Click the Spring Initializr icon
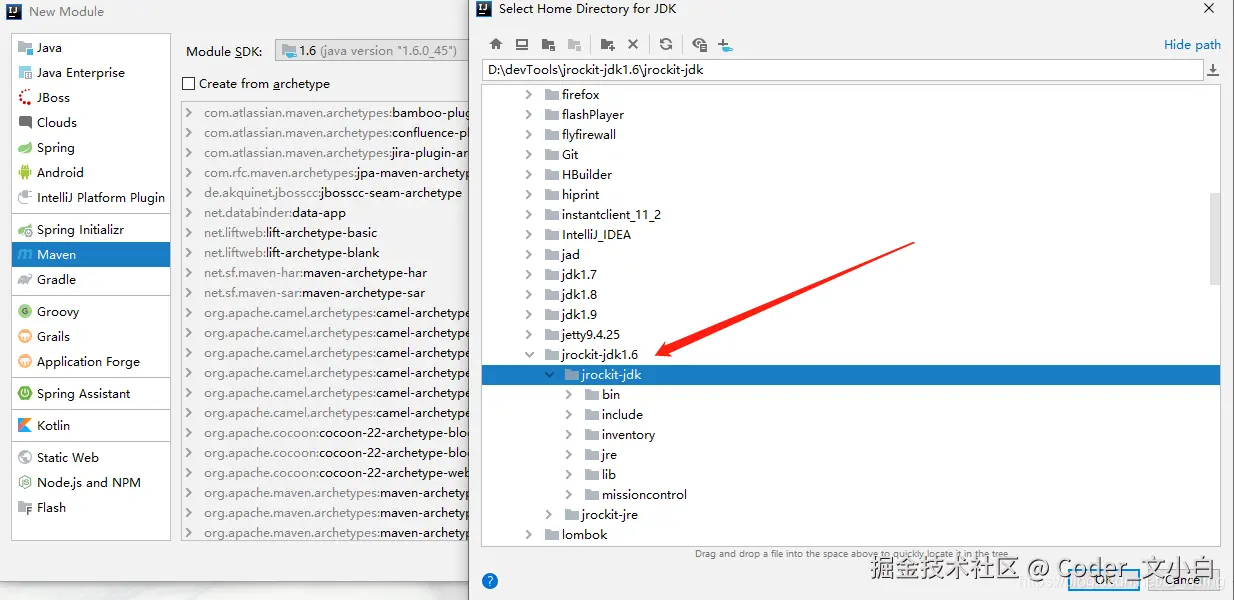The width and height of the screenshot is (1234, 600). 26,230
